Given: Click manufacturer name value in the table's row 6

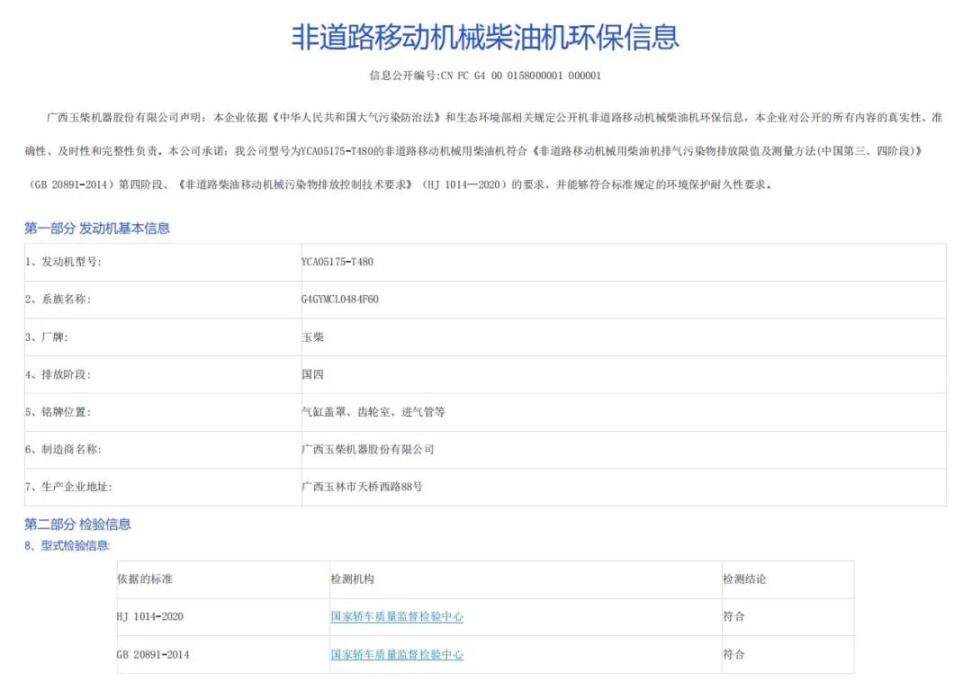Looking at the screenshot, I should (x=367, y=450).
